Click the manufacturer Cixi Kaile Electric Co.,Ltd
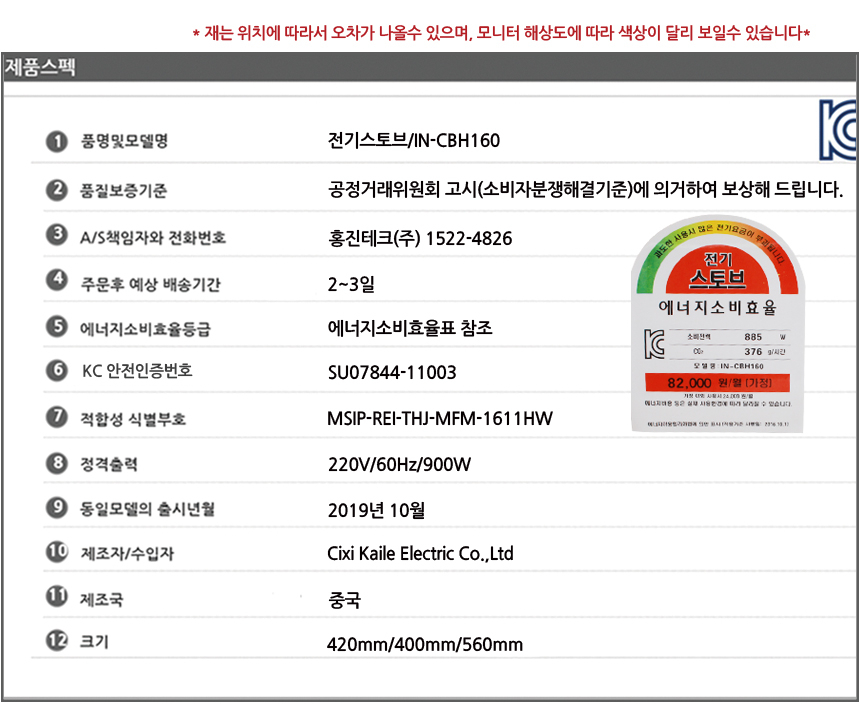The image size is (860, 704). tap(420, 553)
